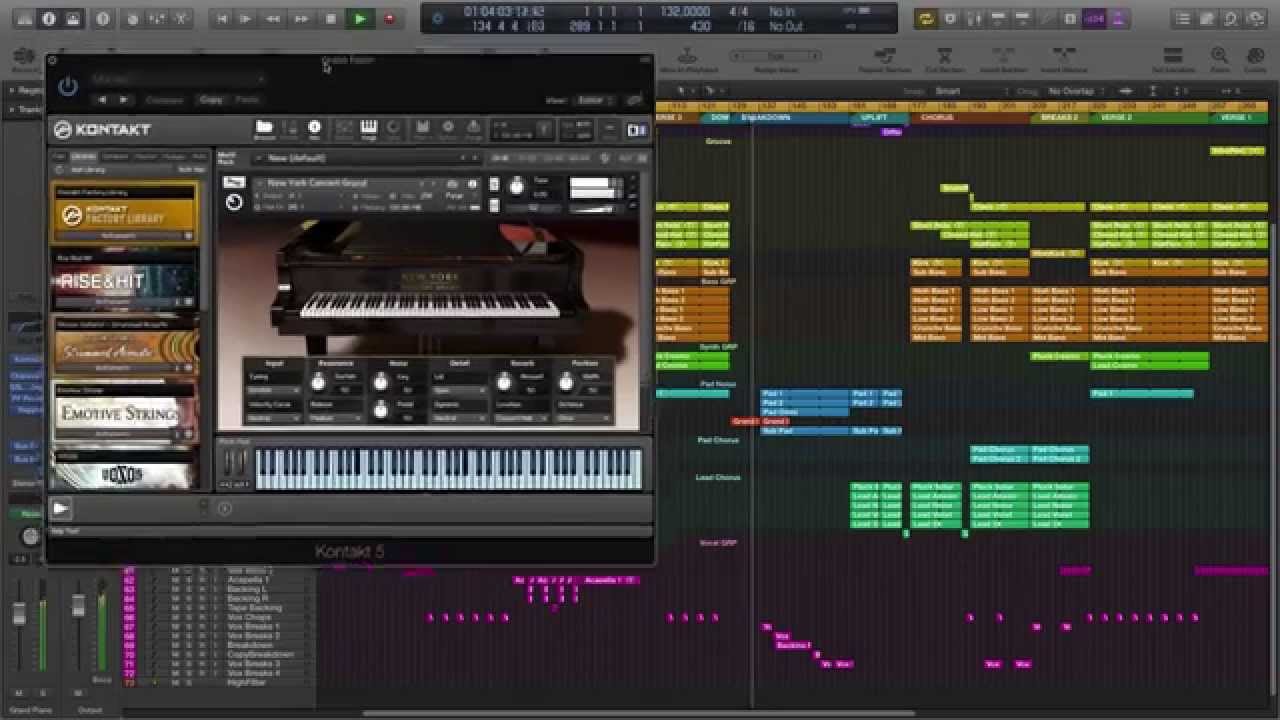Toggle Kontakt minimized view icon at right
Screen dimensions: 1280x720
coord(609,129)
